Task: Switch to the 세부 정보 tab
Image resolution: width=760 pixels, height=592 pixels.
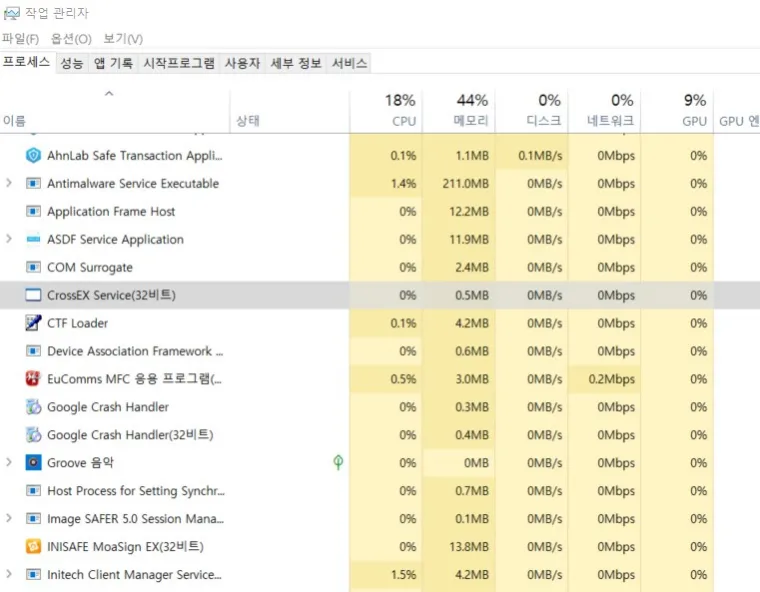Action: tap(296, 63)
